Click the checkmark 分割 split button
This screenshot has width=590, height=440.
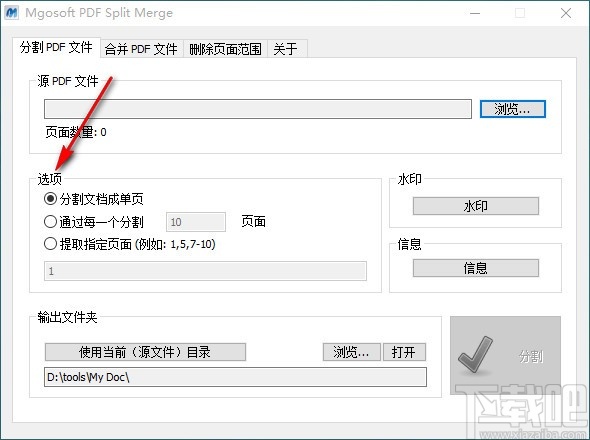pyautogui.click(x=505, y=355)
